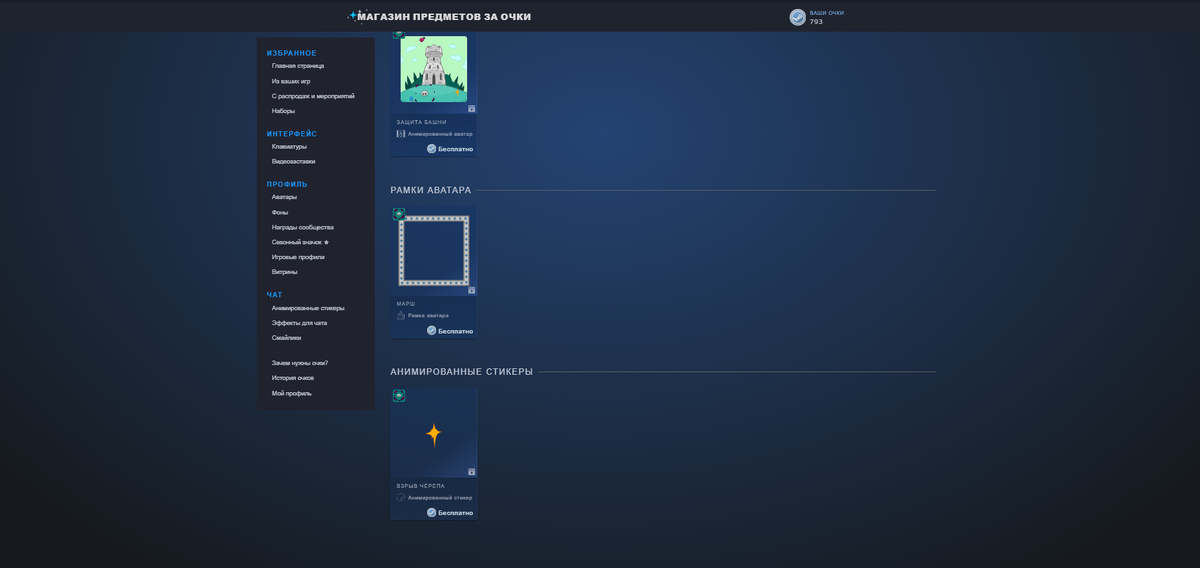Screen dimensions: 1200x568
Task: Click Бесплатно on the Взрыв черепа card
Action: (455, 512)
